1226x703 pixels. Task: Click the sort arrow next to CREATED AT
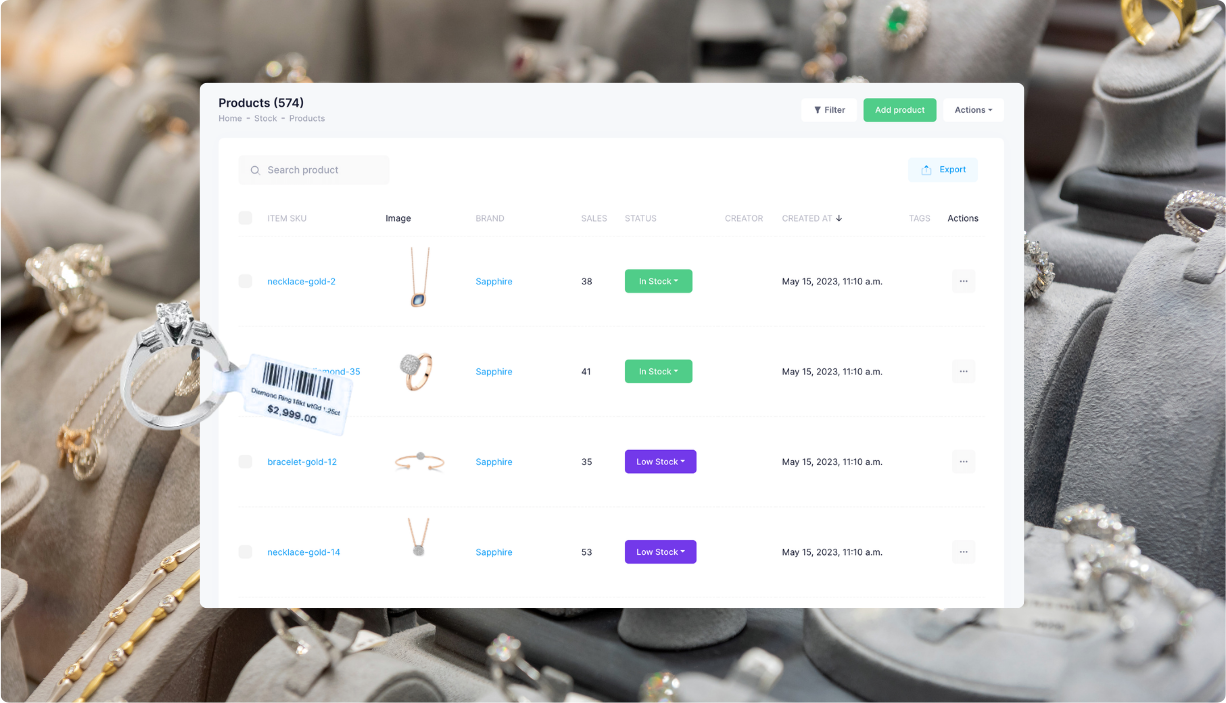[x=838, y=218]
